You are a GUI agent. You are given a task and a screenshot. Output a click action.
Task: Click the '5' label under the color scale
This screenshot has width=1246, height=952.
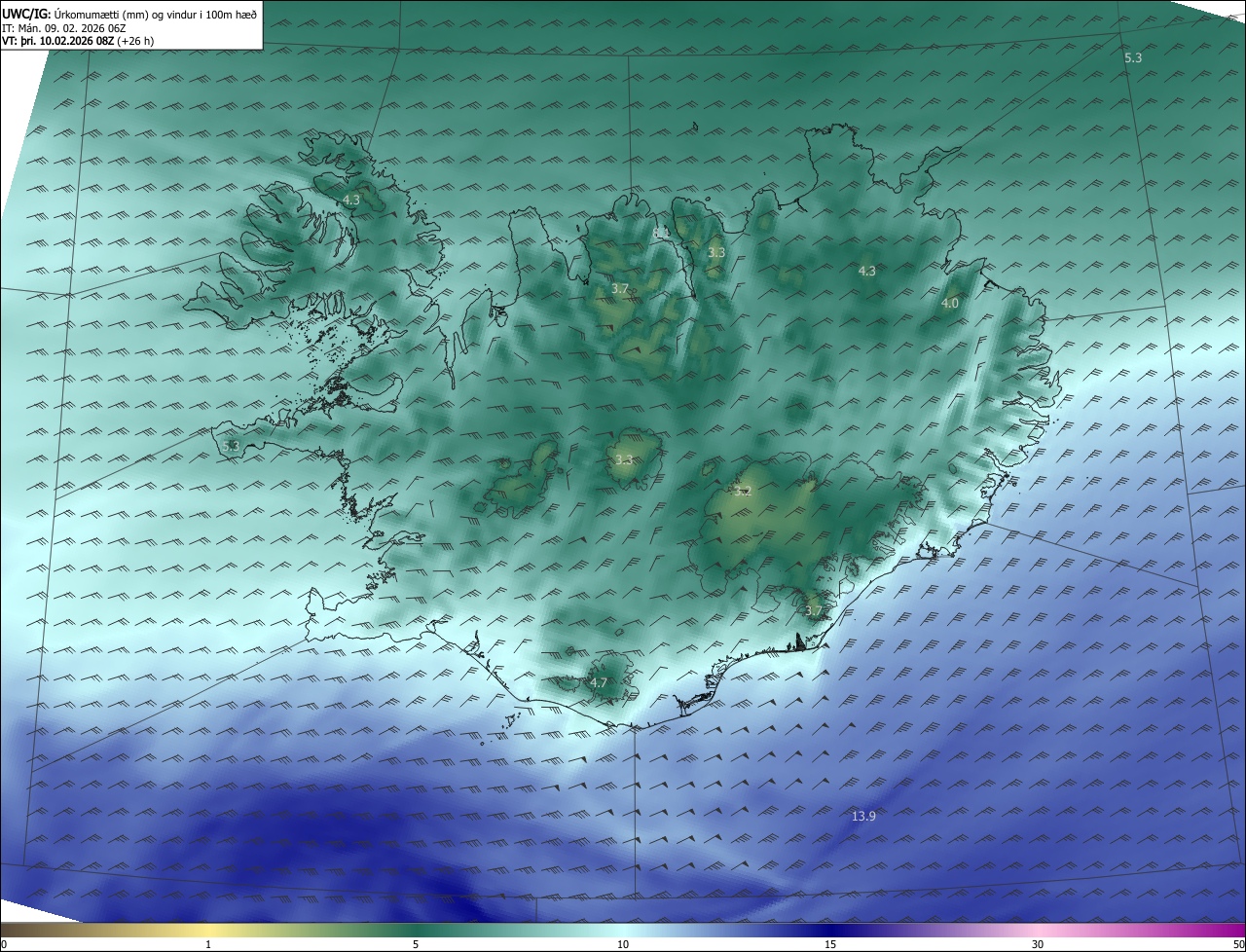click(416, 944)
